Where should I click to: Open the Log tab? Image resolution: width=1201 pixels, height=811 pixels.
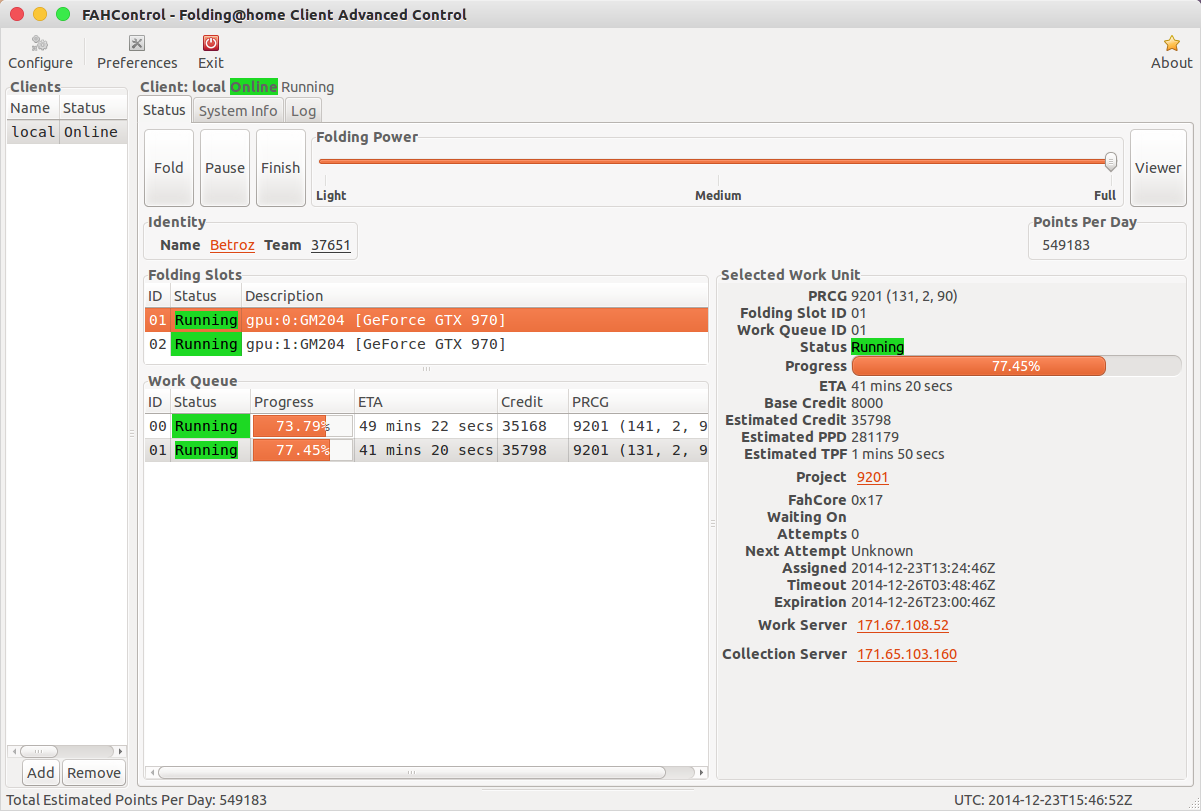pos(303,111)
